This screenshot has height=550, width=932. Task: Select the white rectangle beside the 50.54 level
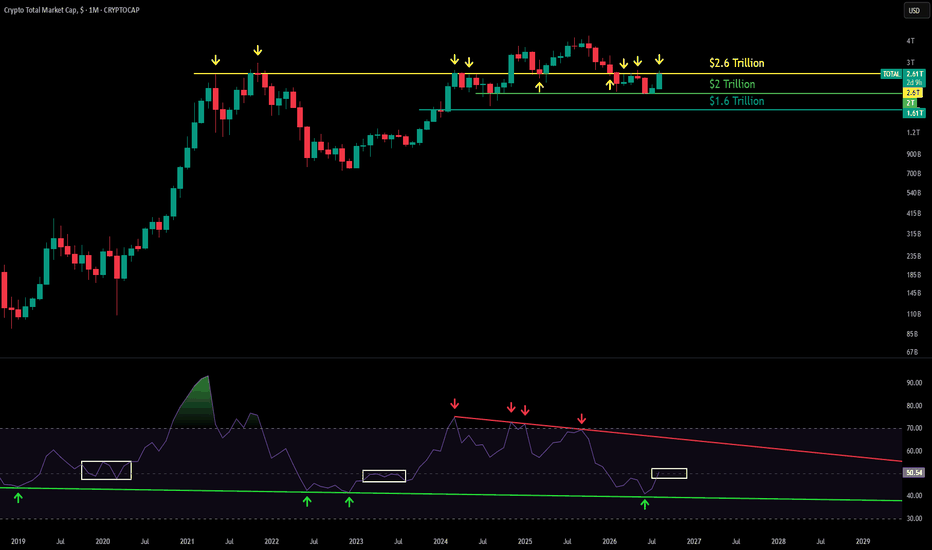click(x=669, y=473)
